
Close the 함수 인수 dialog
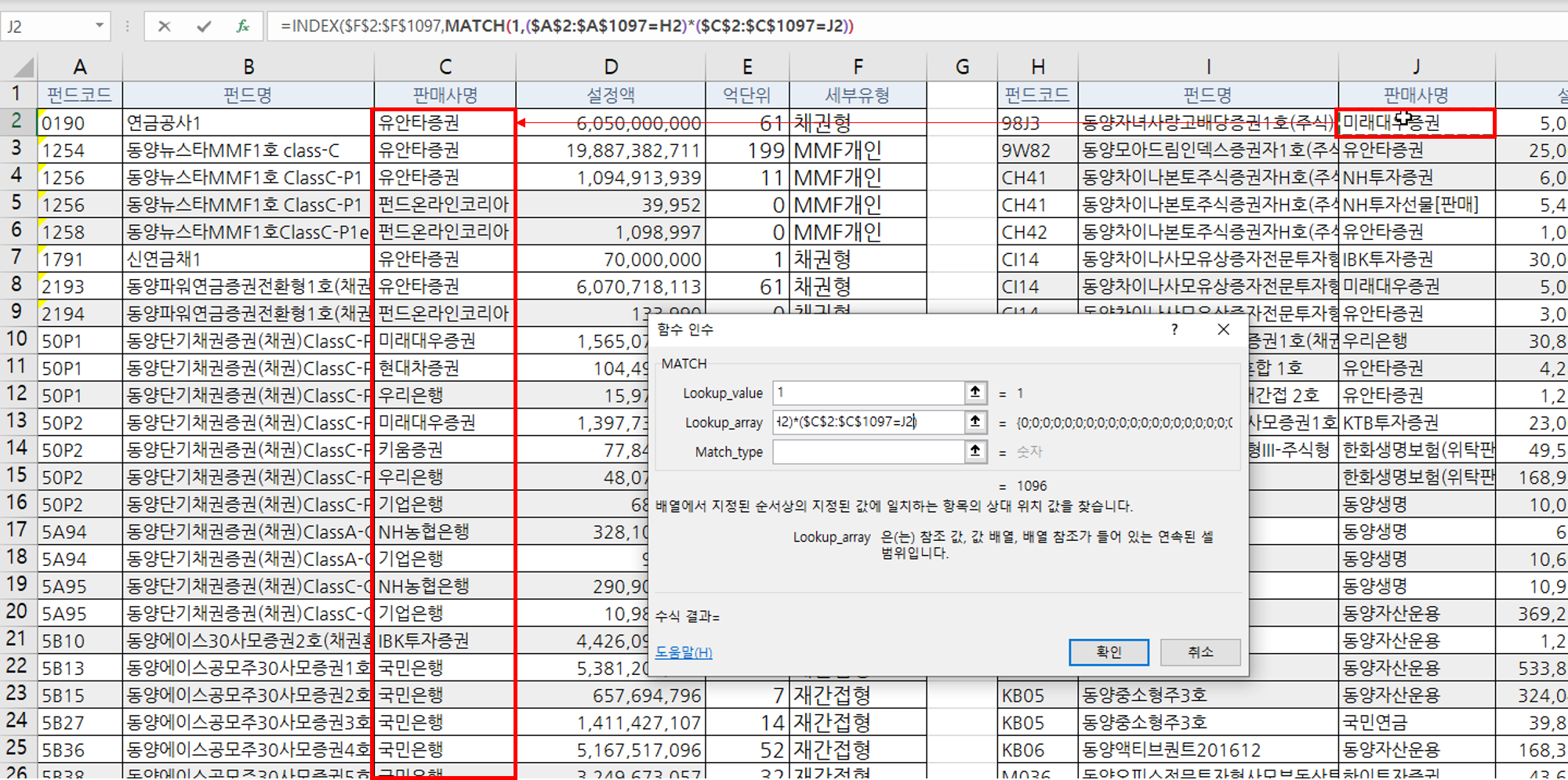click(x=1223, y=329)
